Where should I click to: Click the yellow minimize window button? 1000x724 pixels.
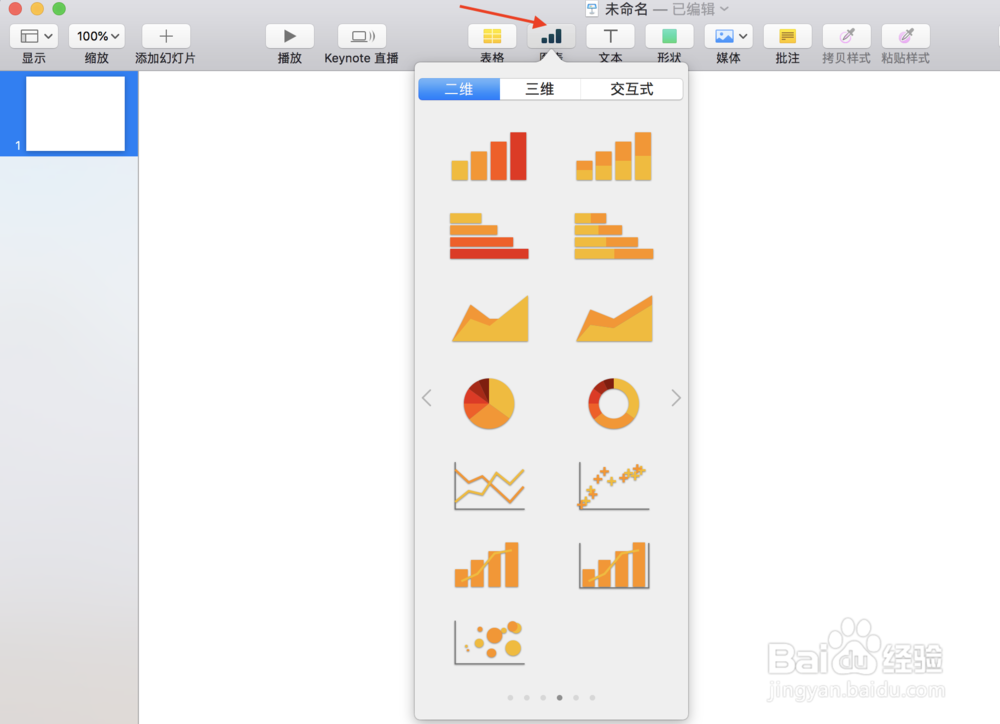37,8
